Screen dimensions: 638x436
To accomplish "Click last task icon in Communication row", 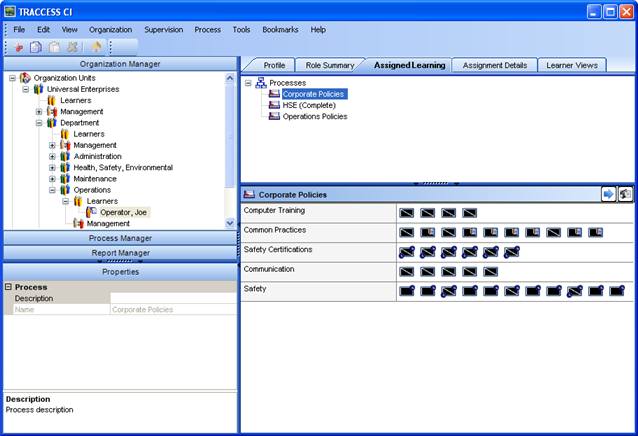I will [x=491, y=272].
